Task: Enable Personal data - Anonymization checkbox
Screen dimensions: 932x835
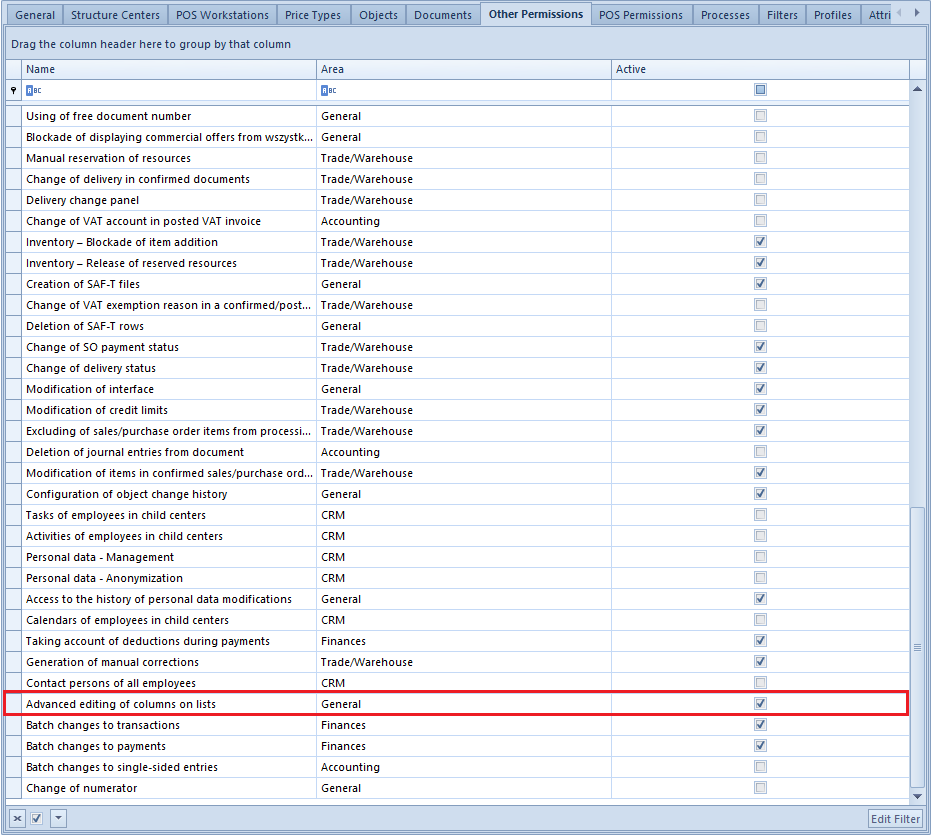Action: 760,578
